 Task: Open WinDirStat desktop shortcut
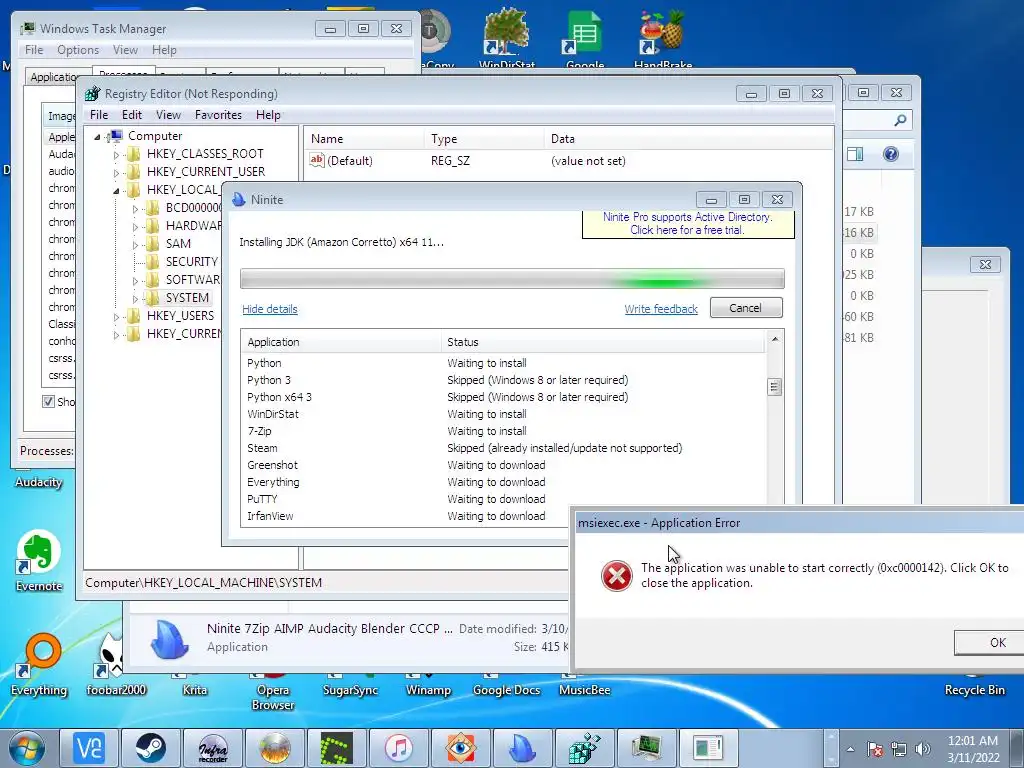506,38
